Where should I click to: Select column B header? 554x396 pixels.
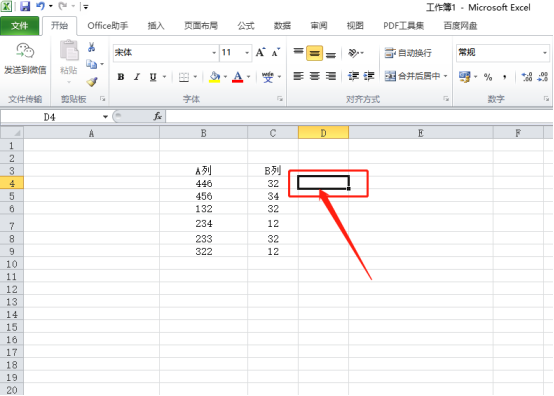[204, 133]
